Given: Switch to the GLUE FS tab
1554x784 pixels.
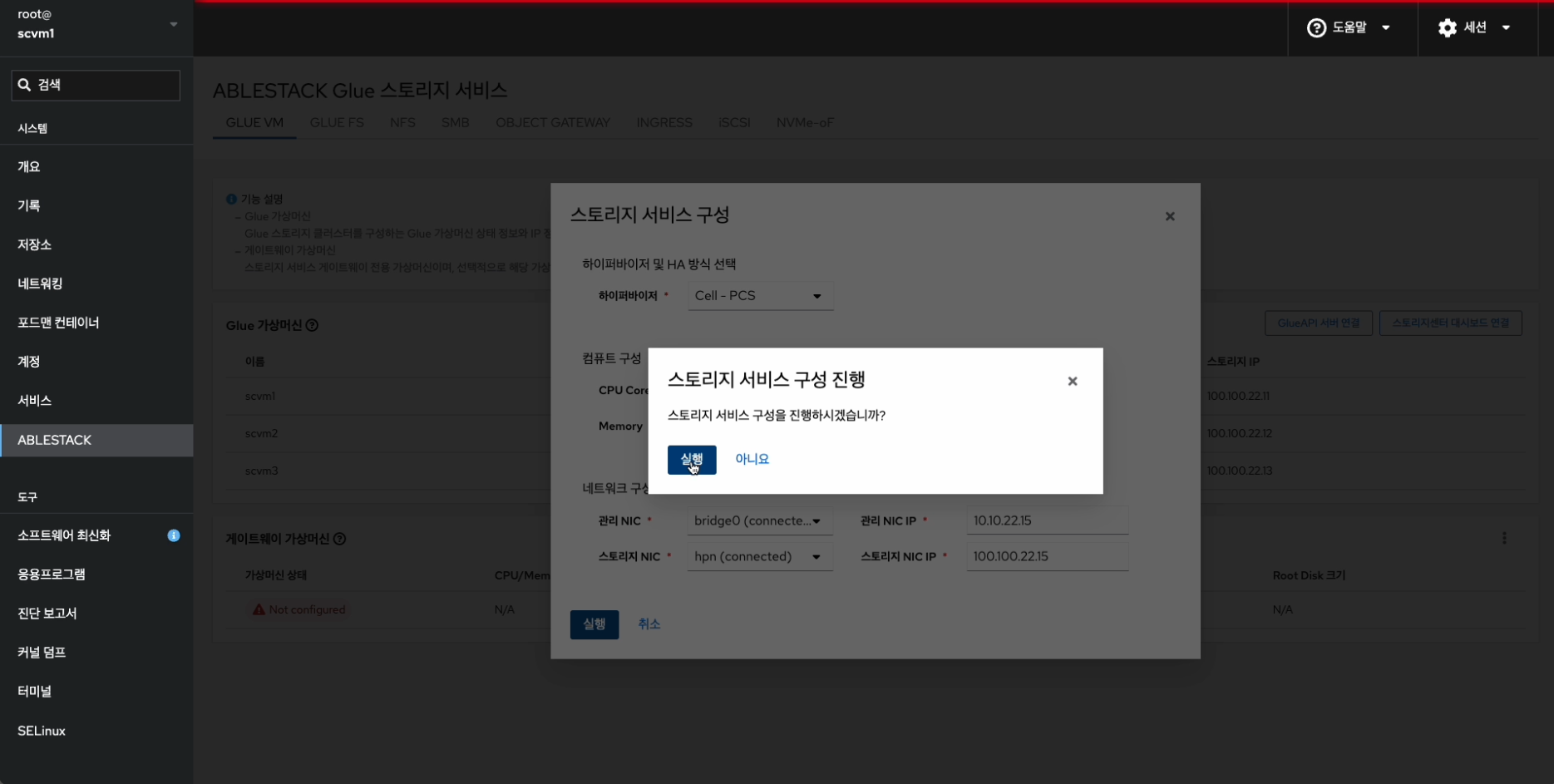Looking at the screenshot, I should tap(337, 123).
